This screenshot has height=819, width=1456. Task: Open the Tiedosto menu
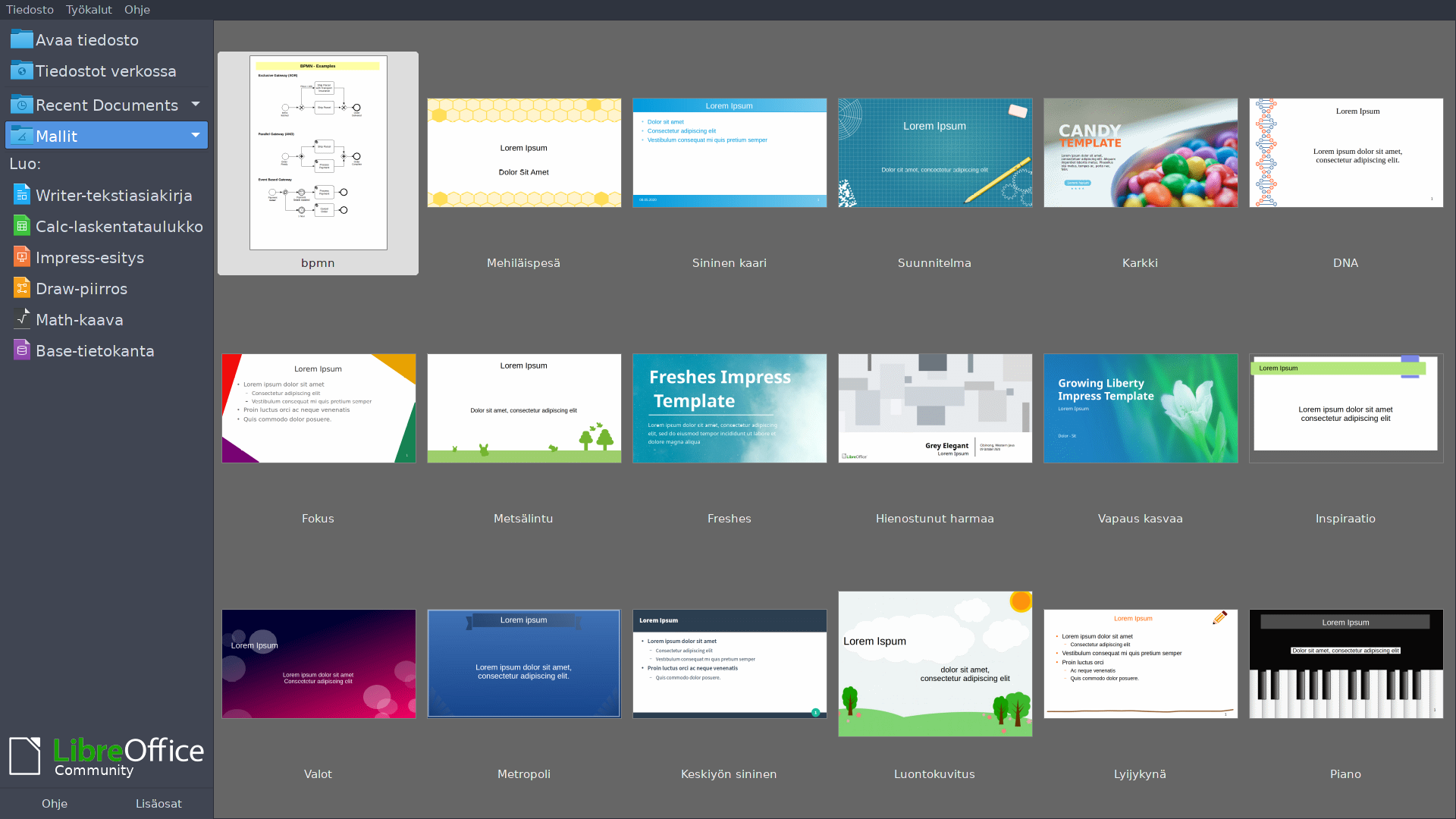[30, 10]
